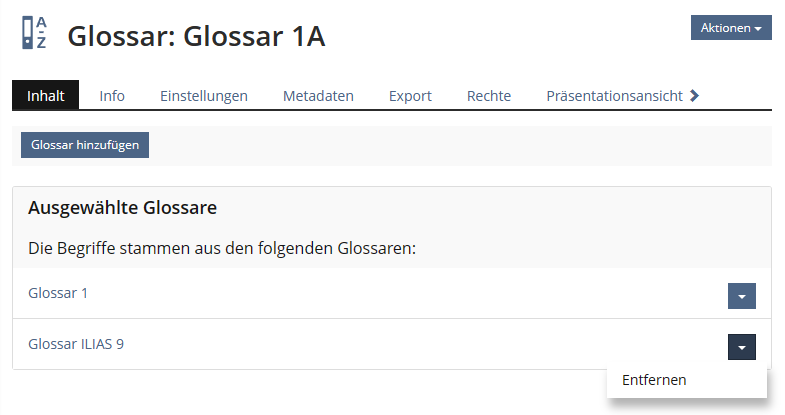
Task: Expand the Glossar 1 row actions dropdown
Action: [741, 296]
